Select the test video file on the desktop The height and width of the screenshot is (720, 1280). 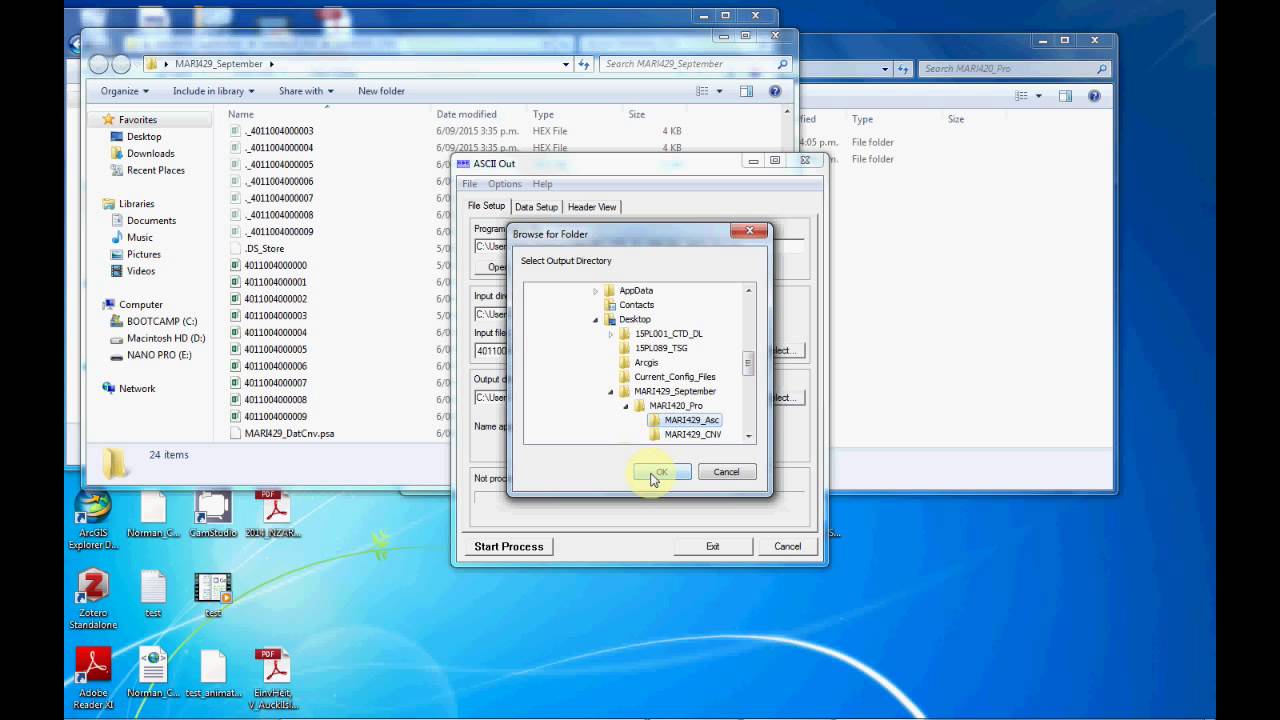pyautogui.click(x=212, y=594)
